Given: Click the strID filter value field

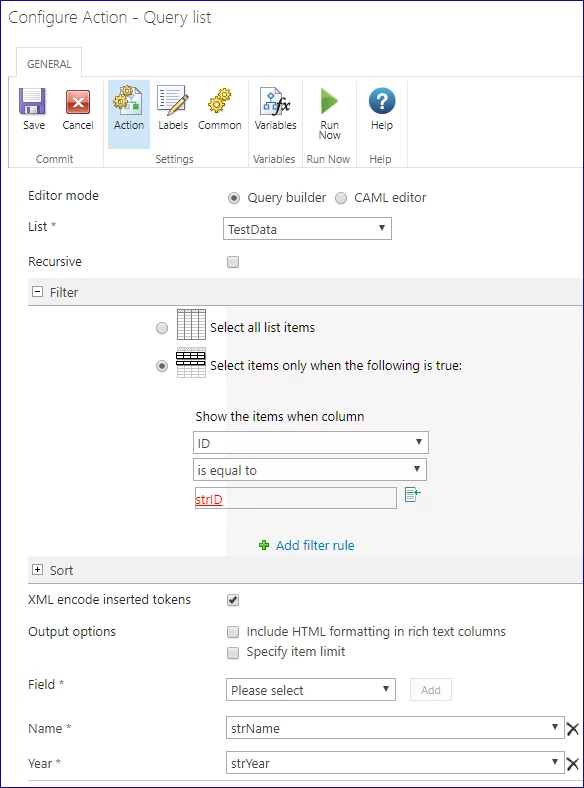Looking at the screenshot, I should pos(296,499).
